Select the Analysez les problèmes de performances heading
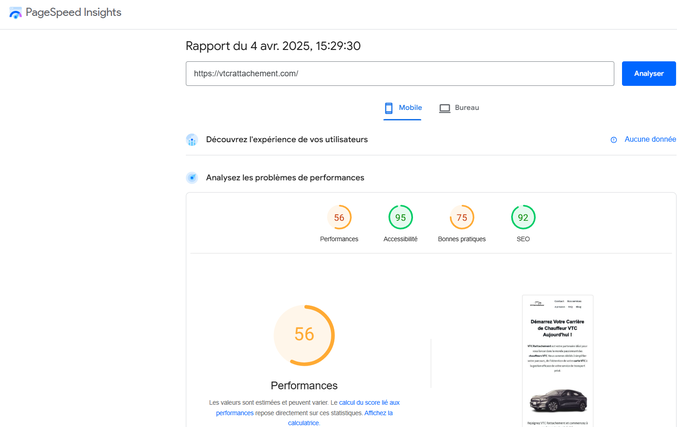Viewport: 677px width, 427px height. 285,177
